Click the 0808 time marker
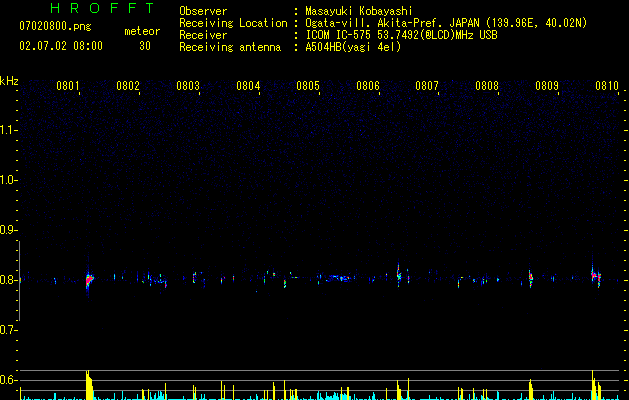The height and width of the screenshot is (400, 629). pyautogui.click(x=487, y=86)
